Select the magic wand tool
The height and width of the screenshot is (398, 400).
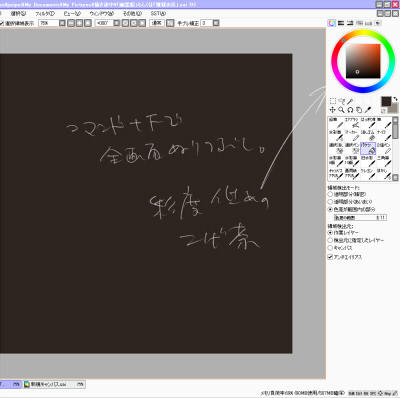pyautogui.click(x=350, y=101)
